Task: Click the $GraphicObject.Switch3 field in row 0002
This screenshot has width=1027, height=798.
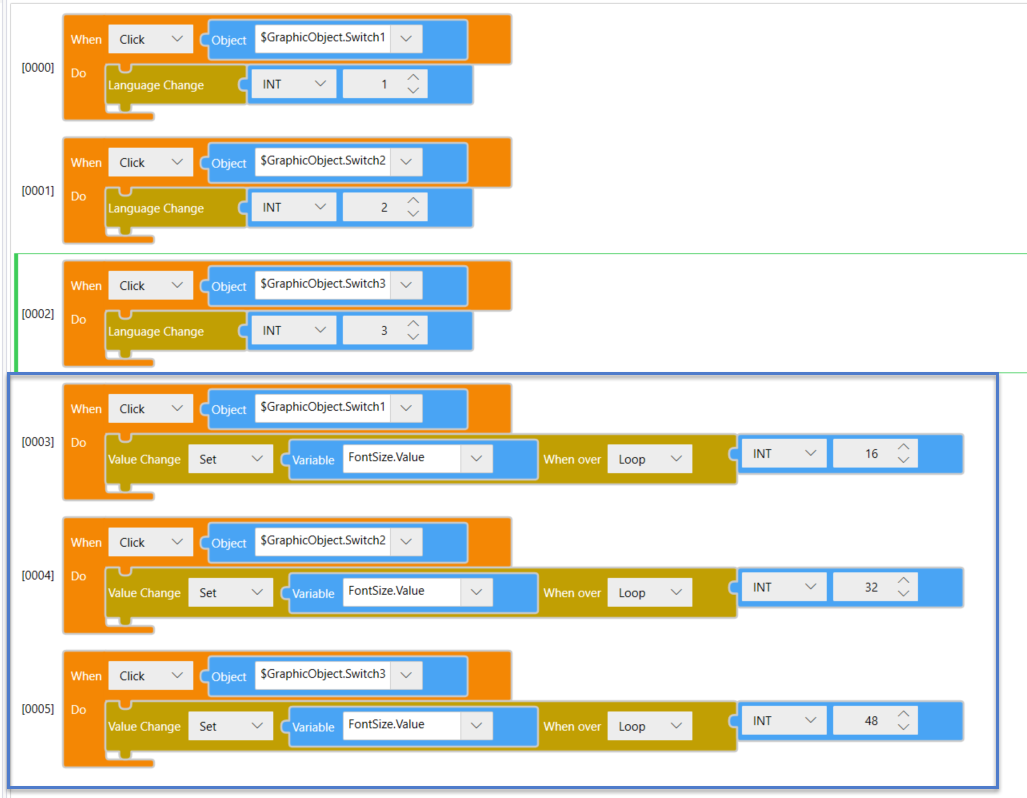Action: click(x=323, y=285)
